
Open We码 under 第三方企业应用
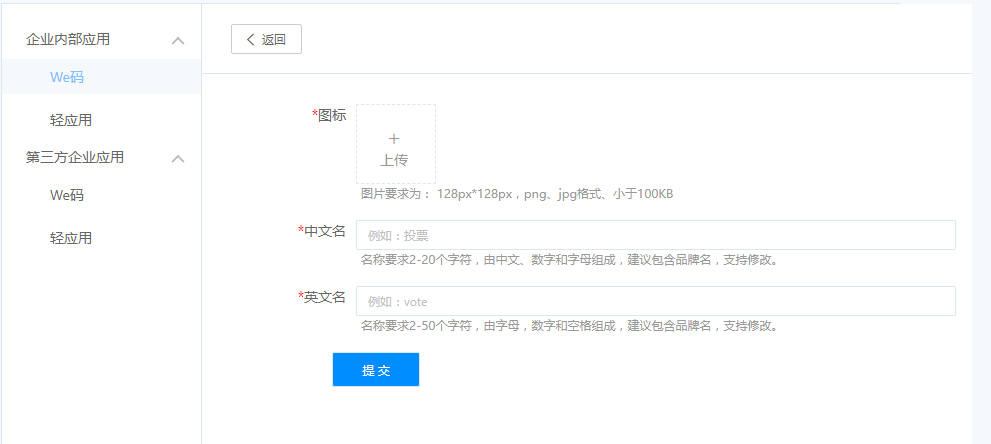click(67, 195)
